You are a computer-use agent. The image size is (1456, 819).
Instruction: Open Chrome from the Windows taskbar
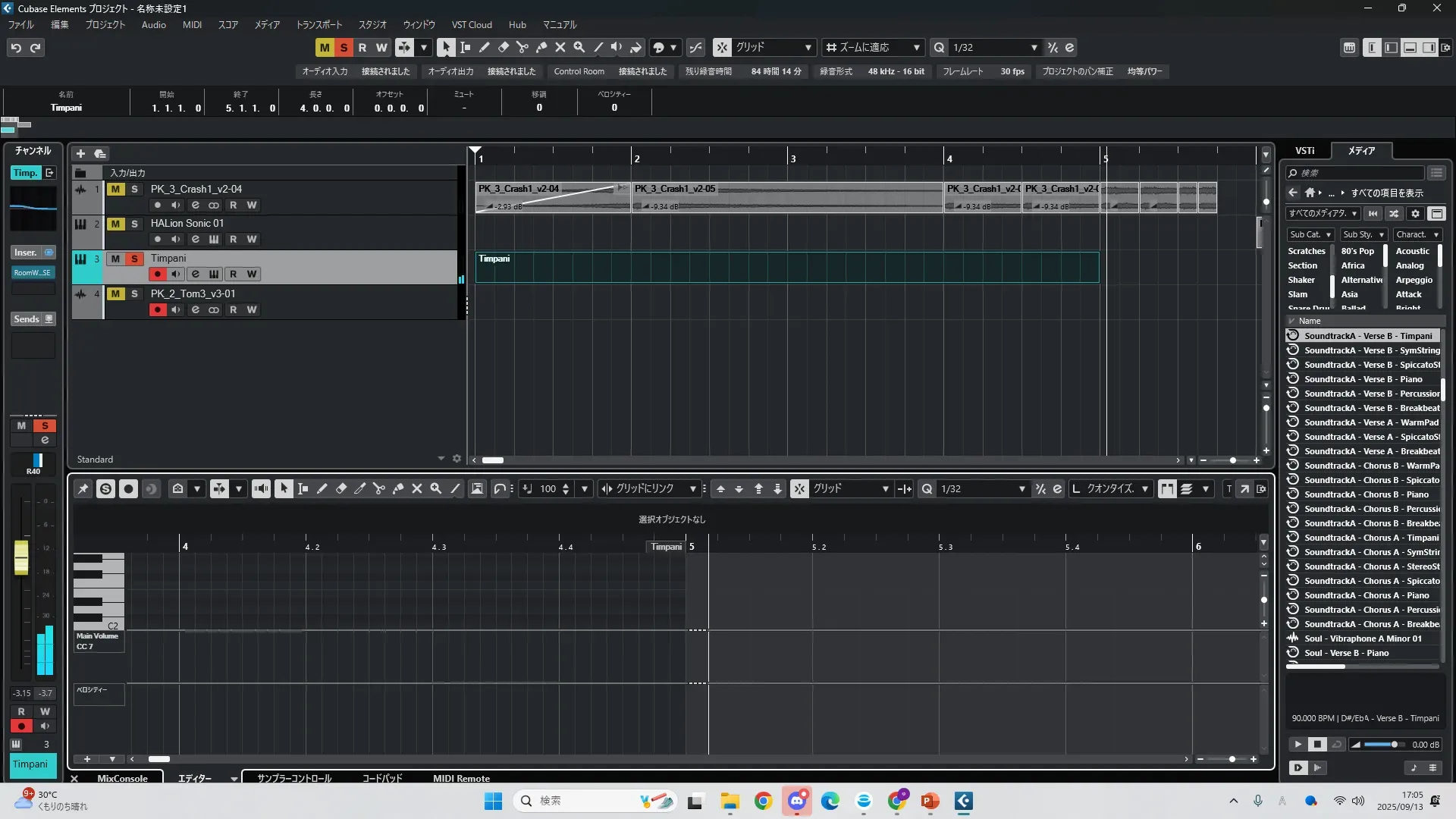763,801
